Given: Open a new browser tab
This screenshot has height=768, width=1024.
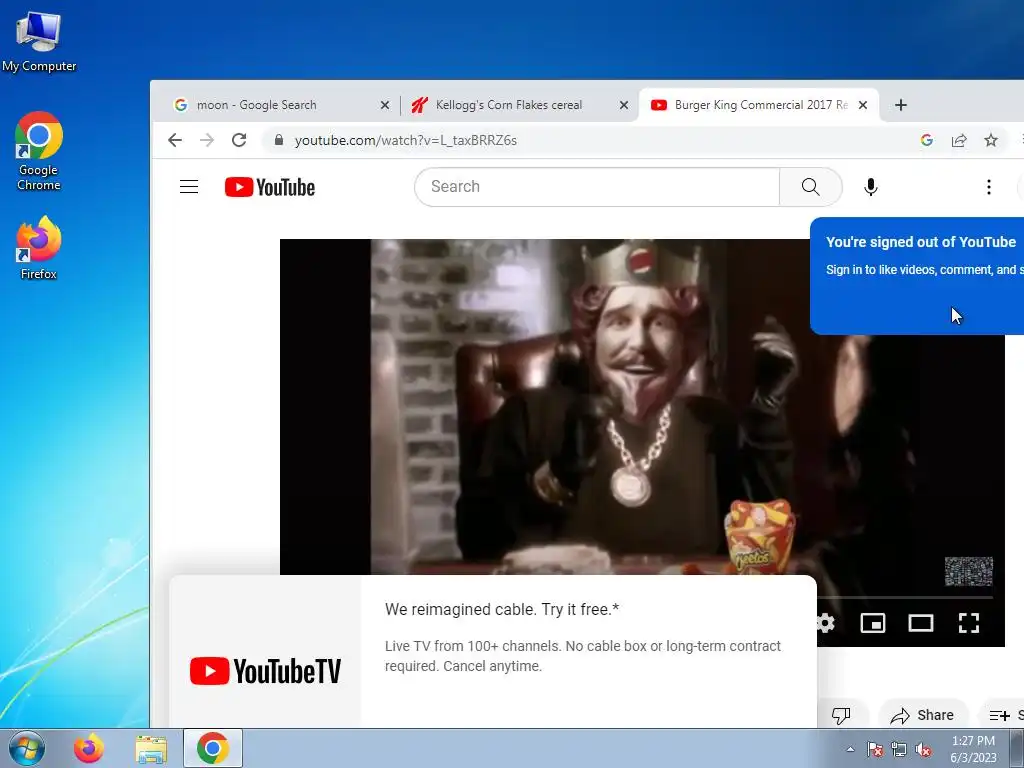Looking at the screenshot, I should click(901, 105).
